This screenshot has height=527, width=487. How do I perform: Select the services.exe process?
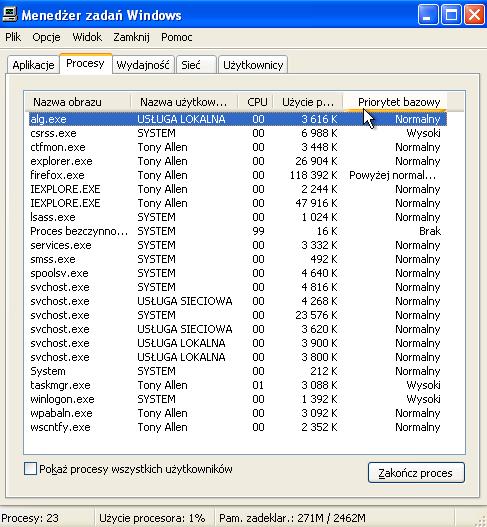click(x=238, y=245)
